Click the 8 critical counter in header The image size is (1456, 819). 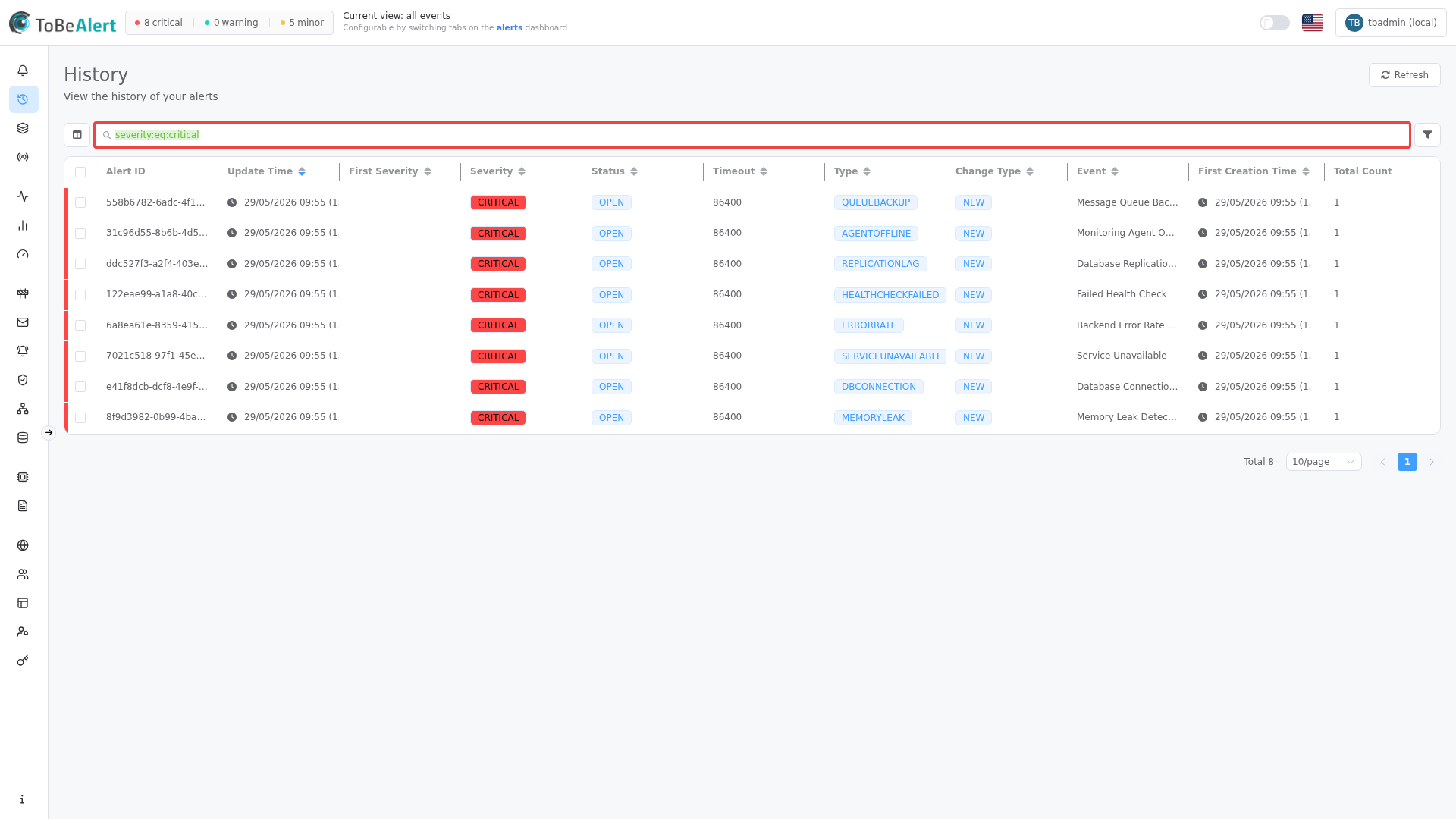[158, 23]
